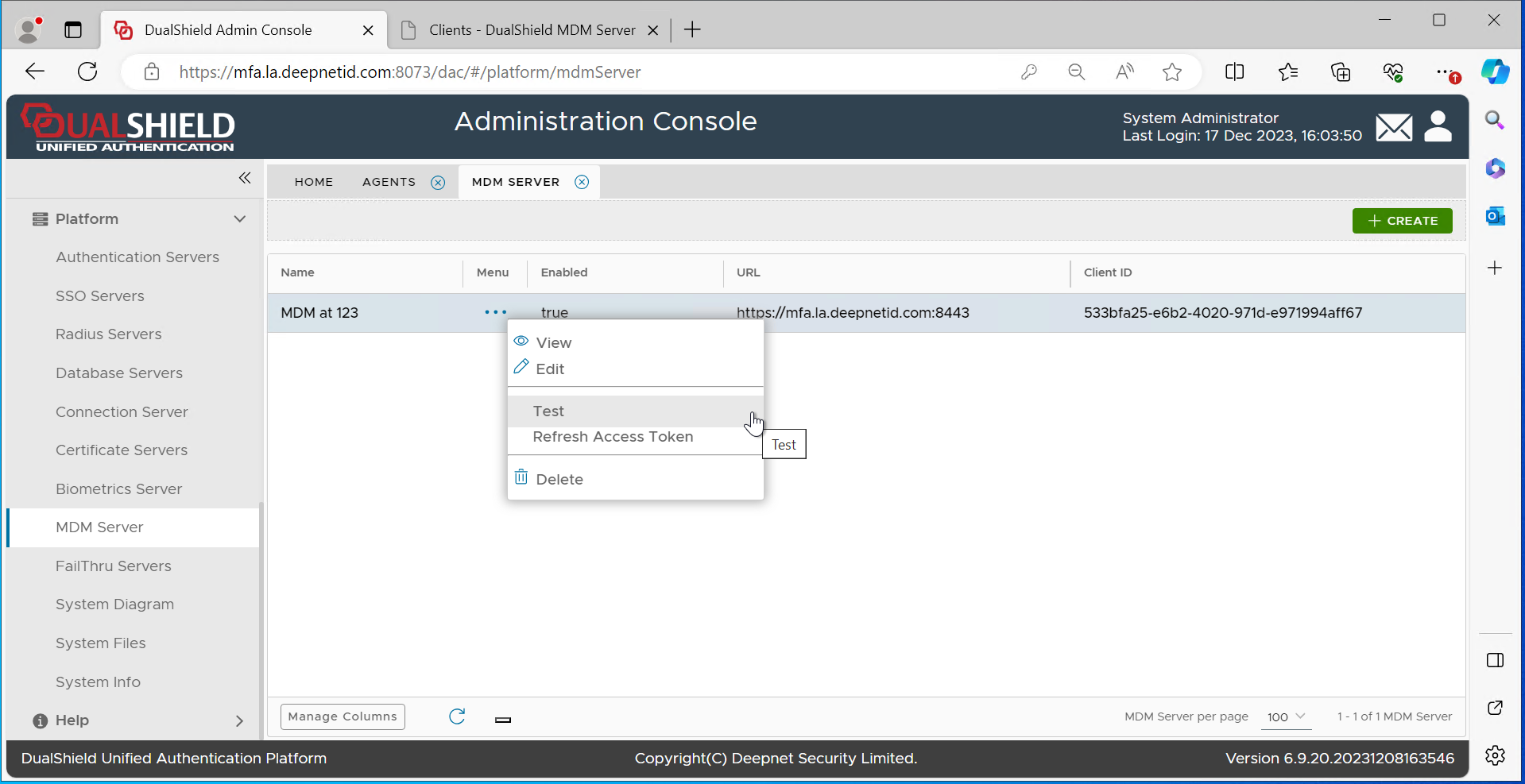Open the user profile icon

pos(1438,126)
